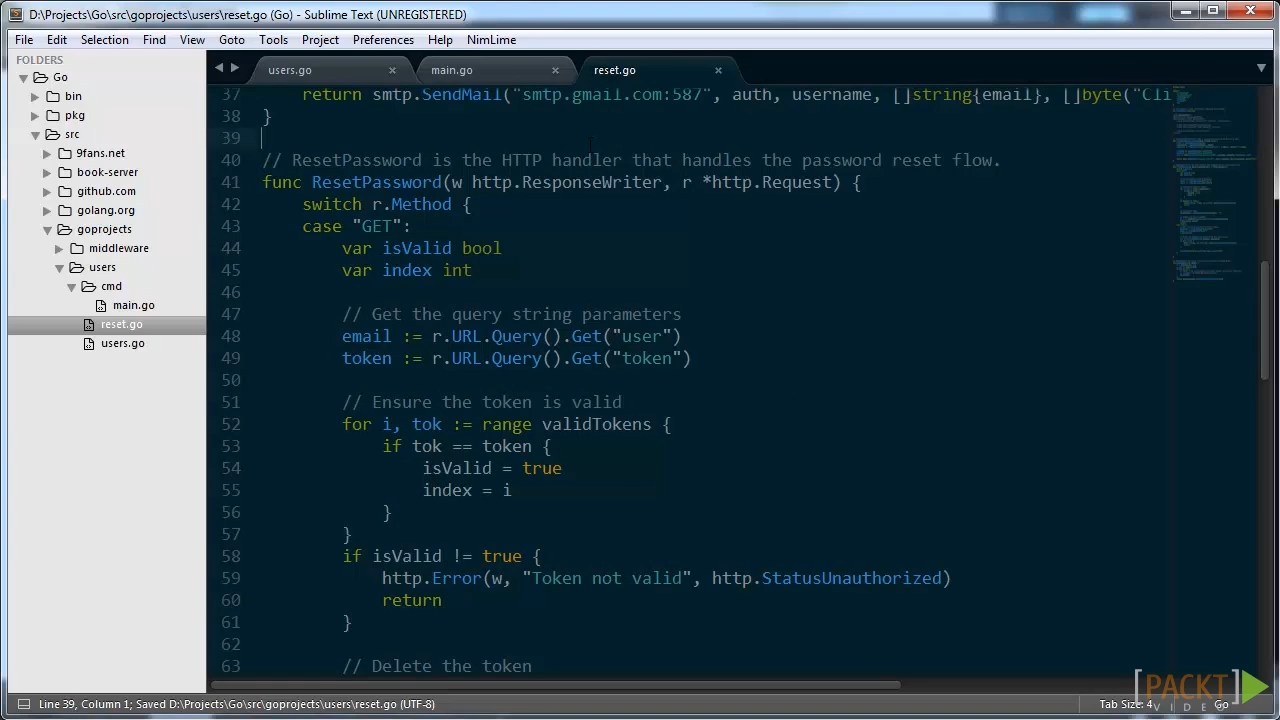Screen dimensions: 1280x720
Task: Click the Sublime Text title bar icon
Action: coord(15,14)
